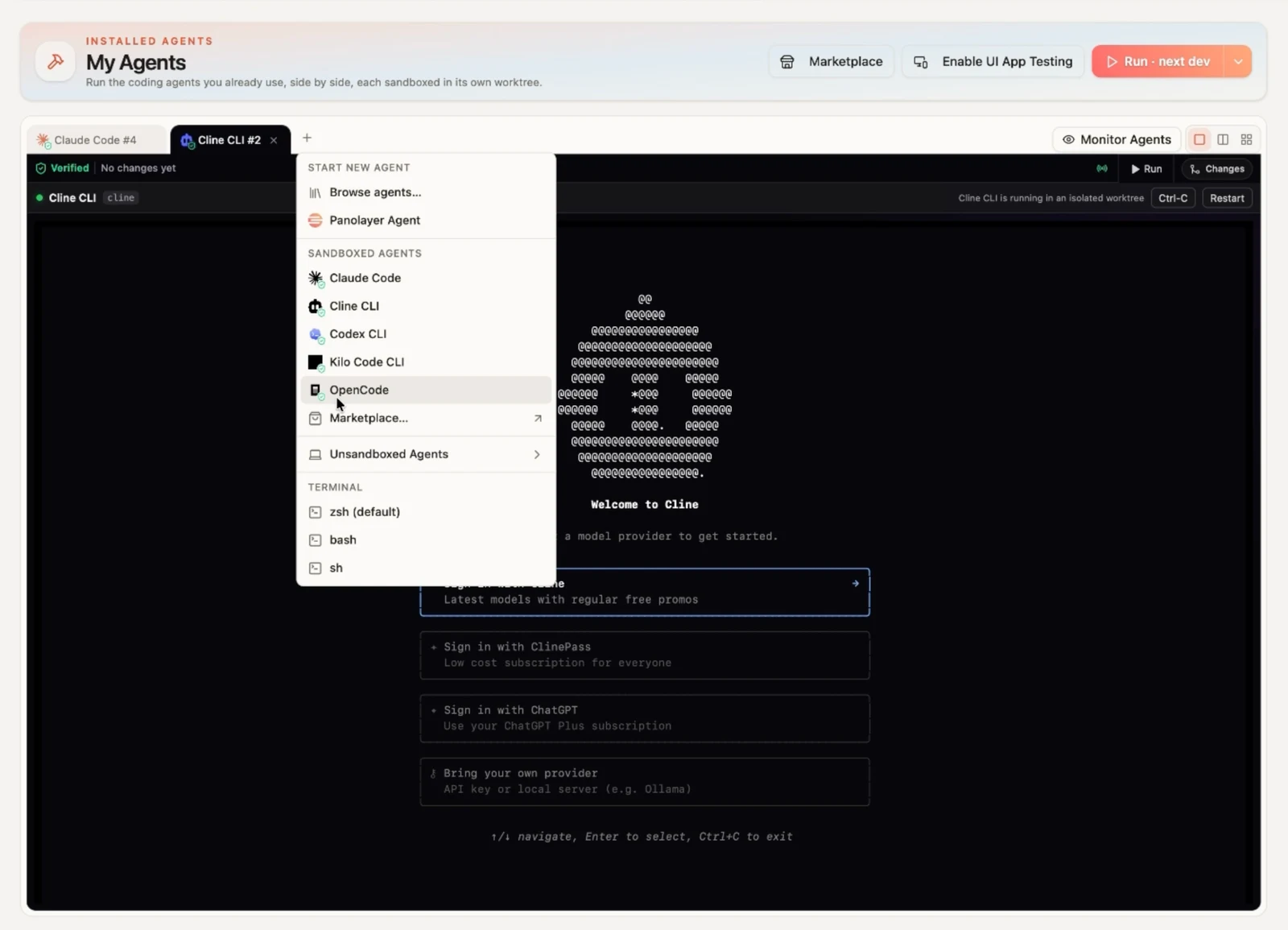1288x930 pixels.
Task: Click the arrow in the highlighted sign-in box
Action: coord(855,584)
